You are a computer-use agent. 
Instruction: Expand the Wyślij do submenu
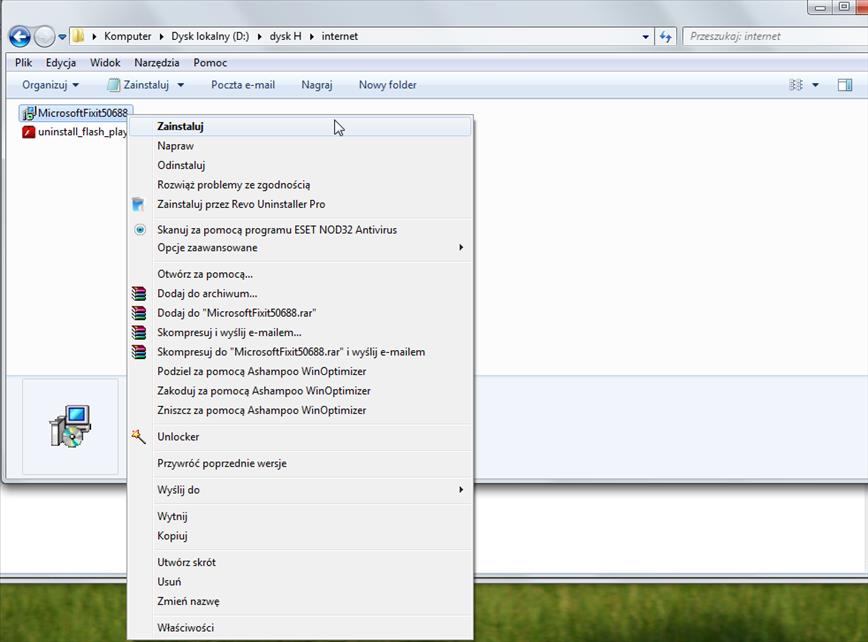(x=300, y=490)
